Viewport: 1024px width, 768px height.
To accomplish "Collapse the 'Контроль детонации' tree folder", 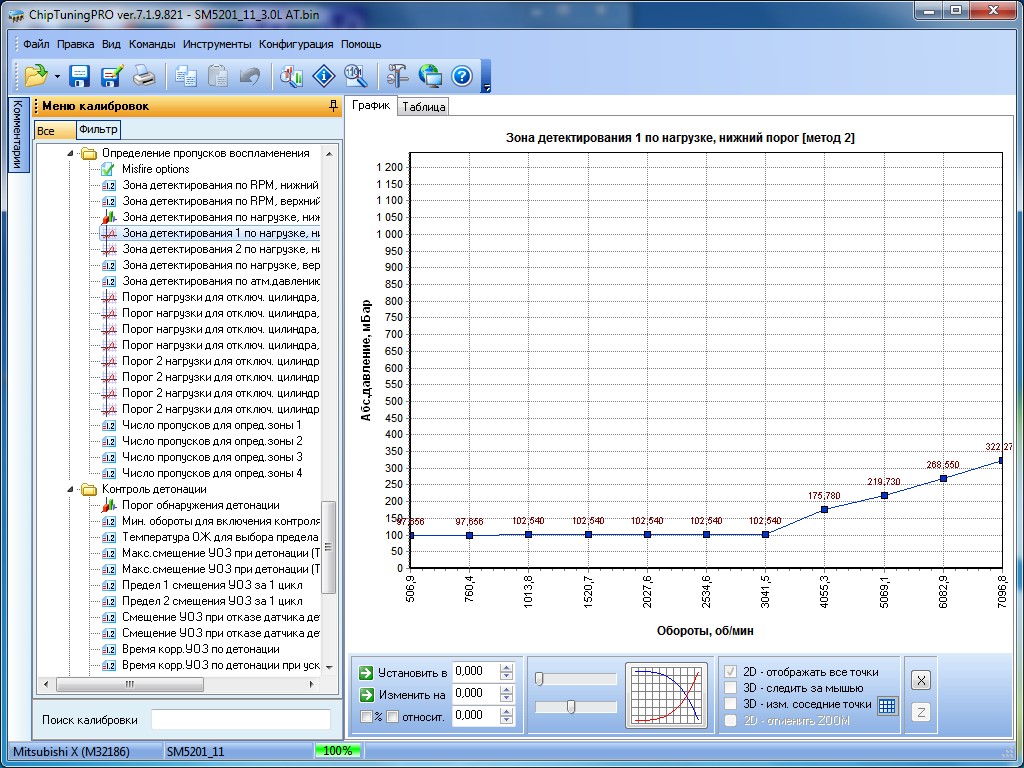I will click(x=71, y=490).
